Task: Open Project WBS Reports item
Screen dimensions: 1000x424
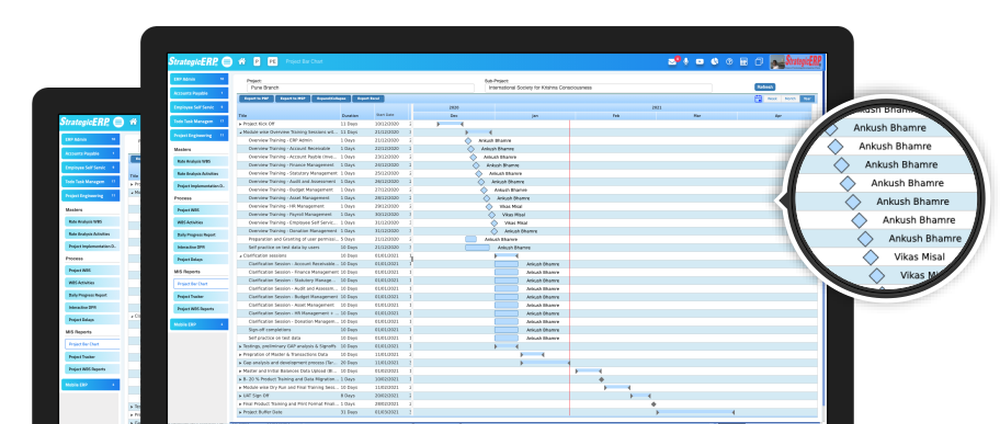Action: click(x=201, y=309)
